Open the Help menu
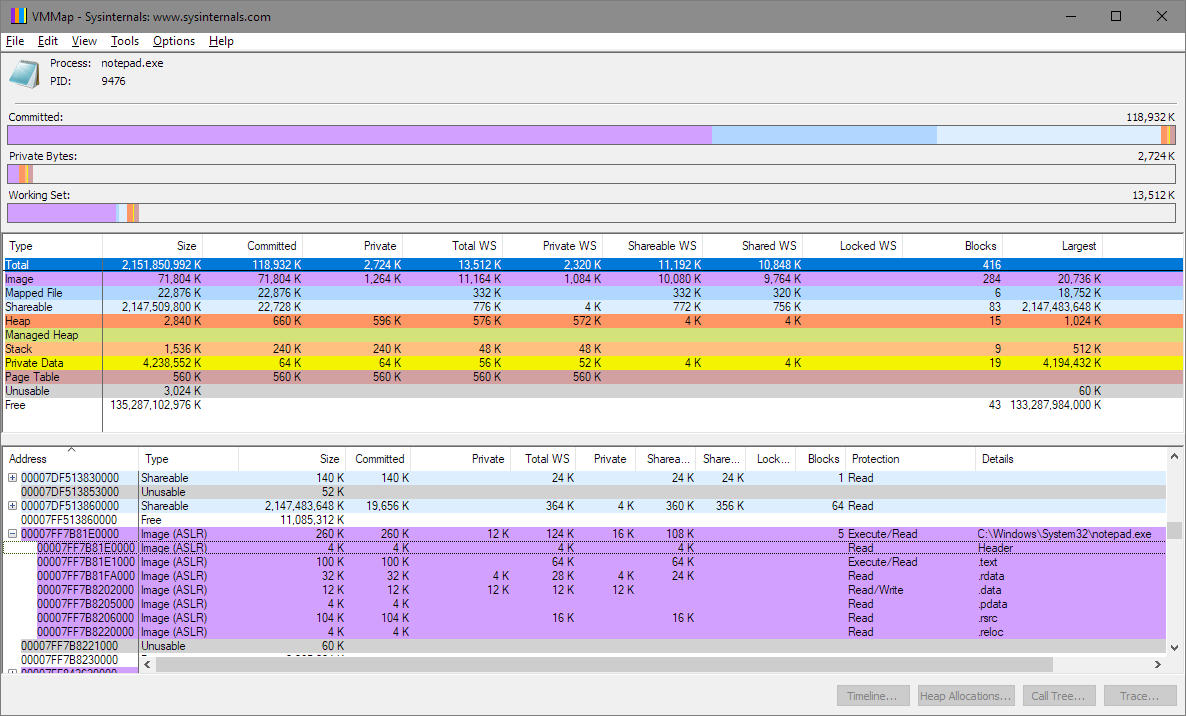Screen dimensions: 1186x716 pos(221,41)
